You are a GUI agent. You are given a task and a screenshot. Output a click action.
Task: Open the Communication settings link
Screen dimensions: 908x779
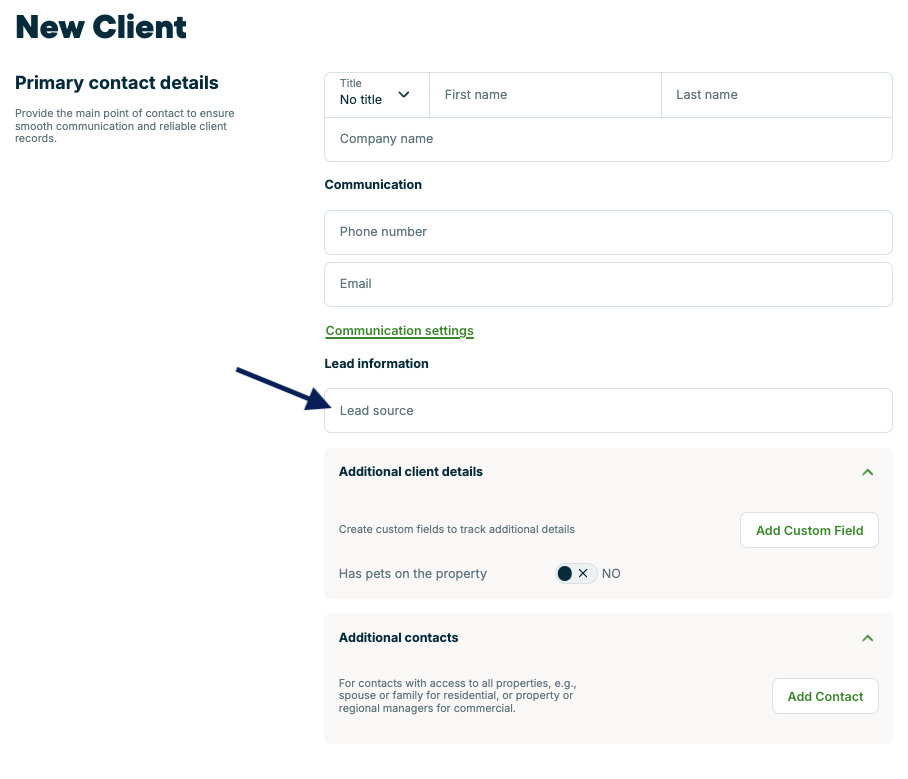(x=399, y=331)
